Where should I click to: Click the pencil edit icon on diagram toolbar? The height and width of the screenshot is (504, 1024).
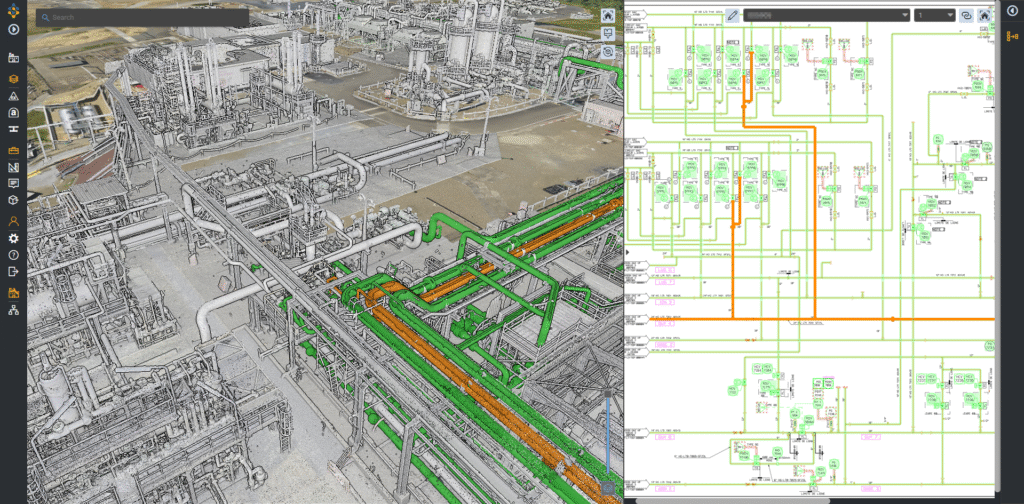point(732,15)
